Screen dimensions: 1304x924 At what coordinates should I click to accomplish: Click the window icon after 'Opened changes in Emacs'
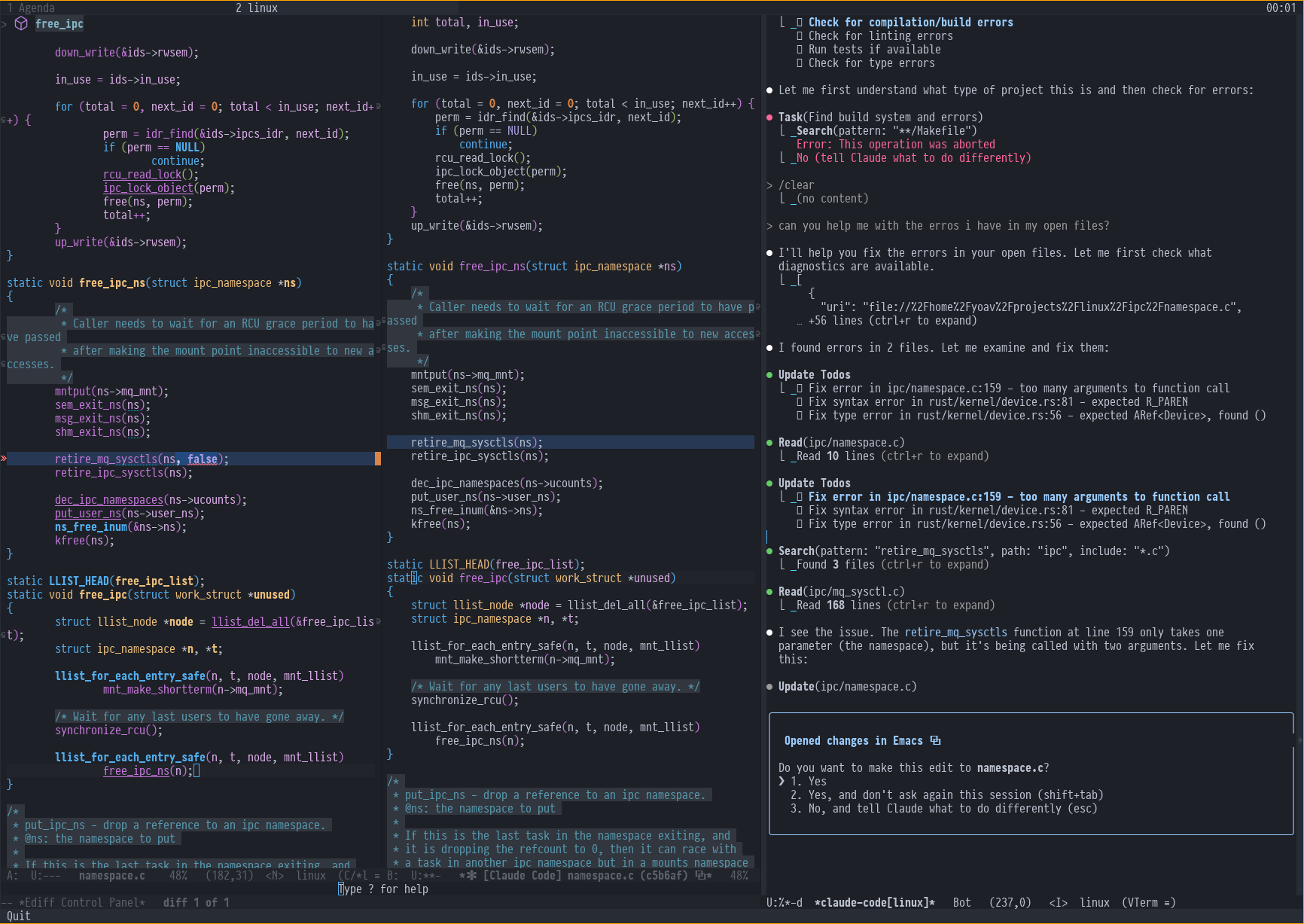click(935, 740)
